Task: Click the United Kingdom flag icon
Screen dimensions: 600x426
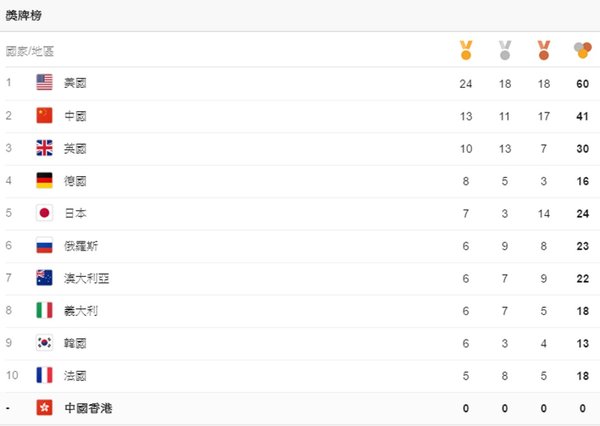Action: (x=44, y=148)
